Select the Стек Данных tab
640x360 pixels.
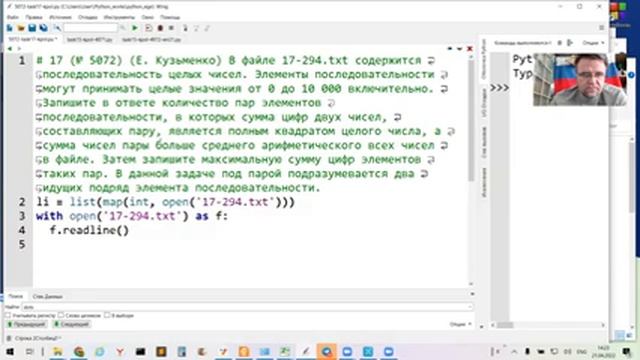(47, 296)
